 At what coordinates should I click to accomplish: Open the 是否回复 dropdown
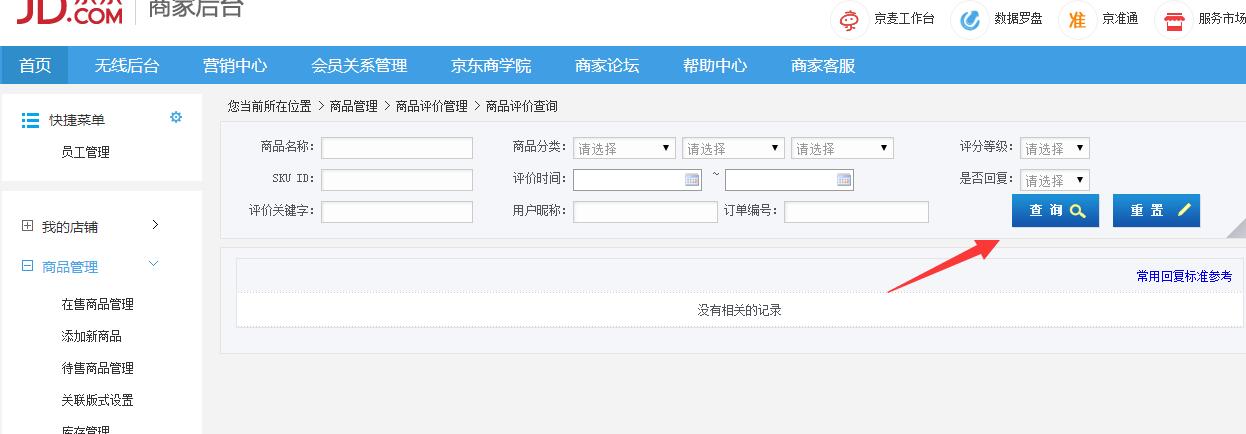pos(1054,180)
